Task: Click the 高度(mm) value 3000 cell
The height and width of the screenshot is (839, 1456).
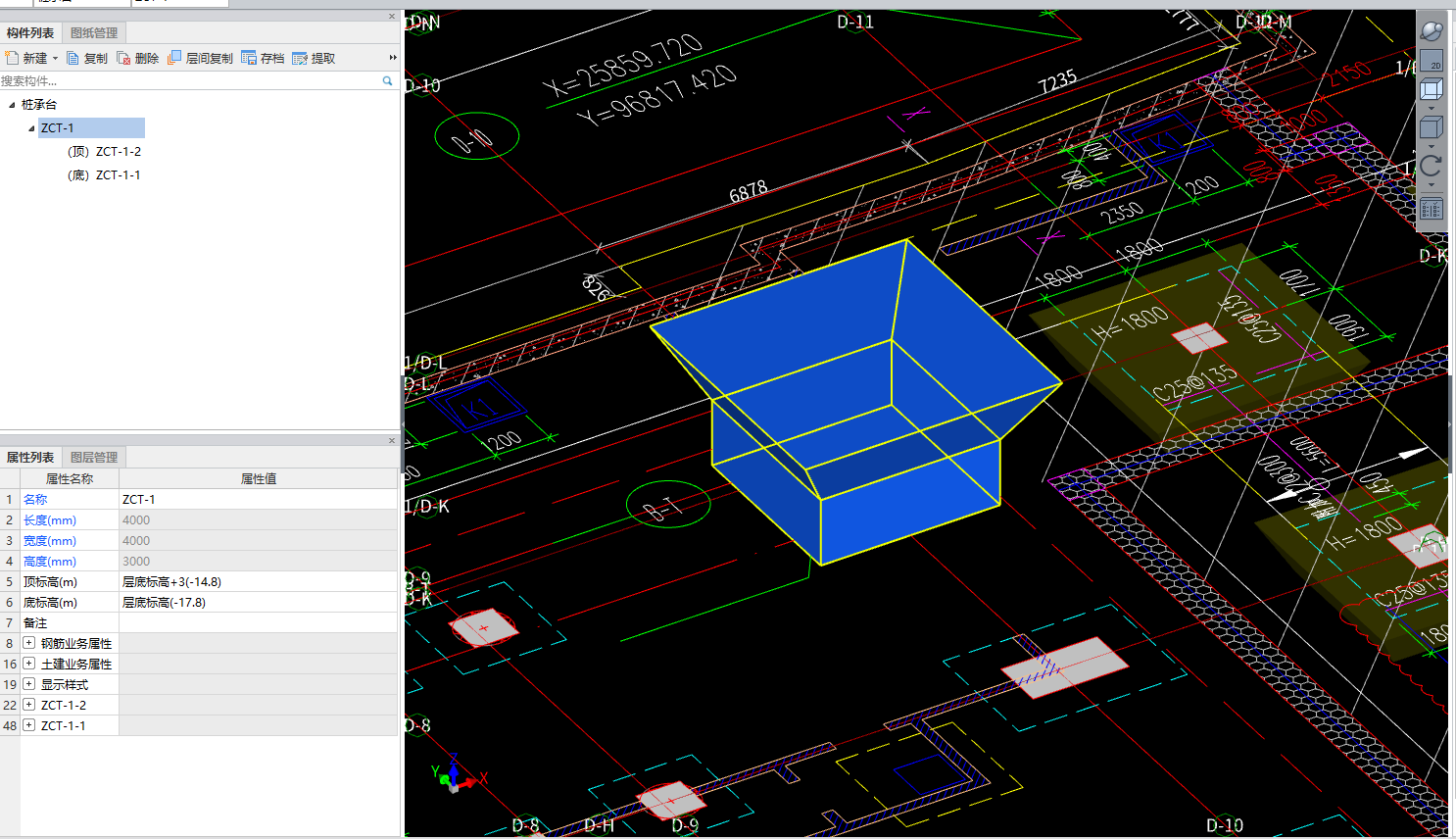Action: [259, 562]
